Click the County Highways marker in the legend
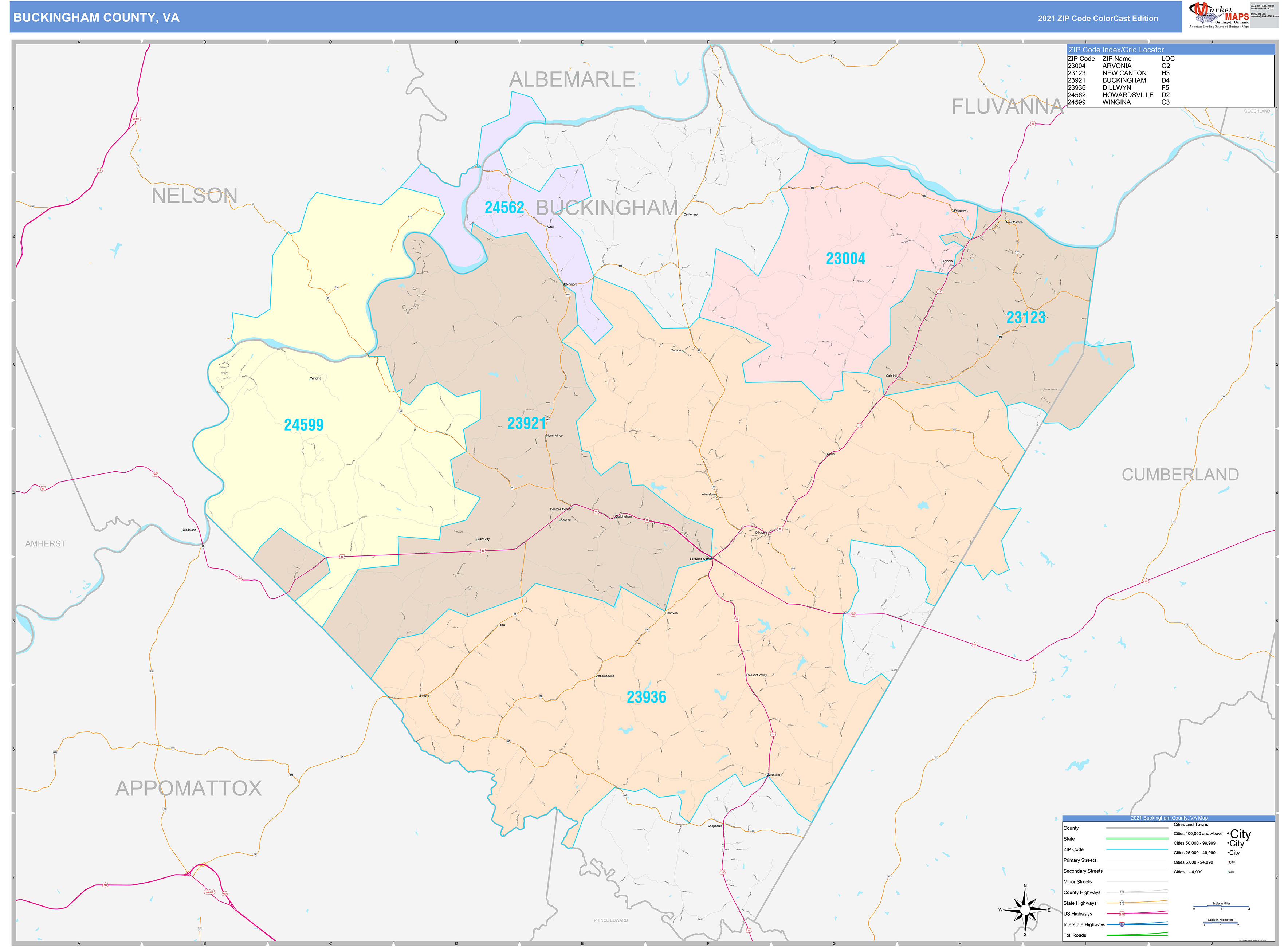Image resolution: width=1288 pixels, height=947 pixels. pos(1122,892)
